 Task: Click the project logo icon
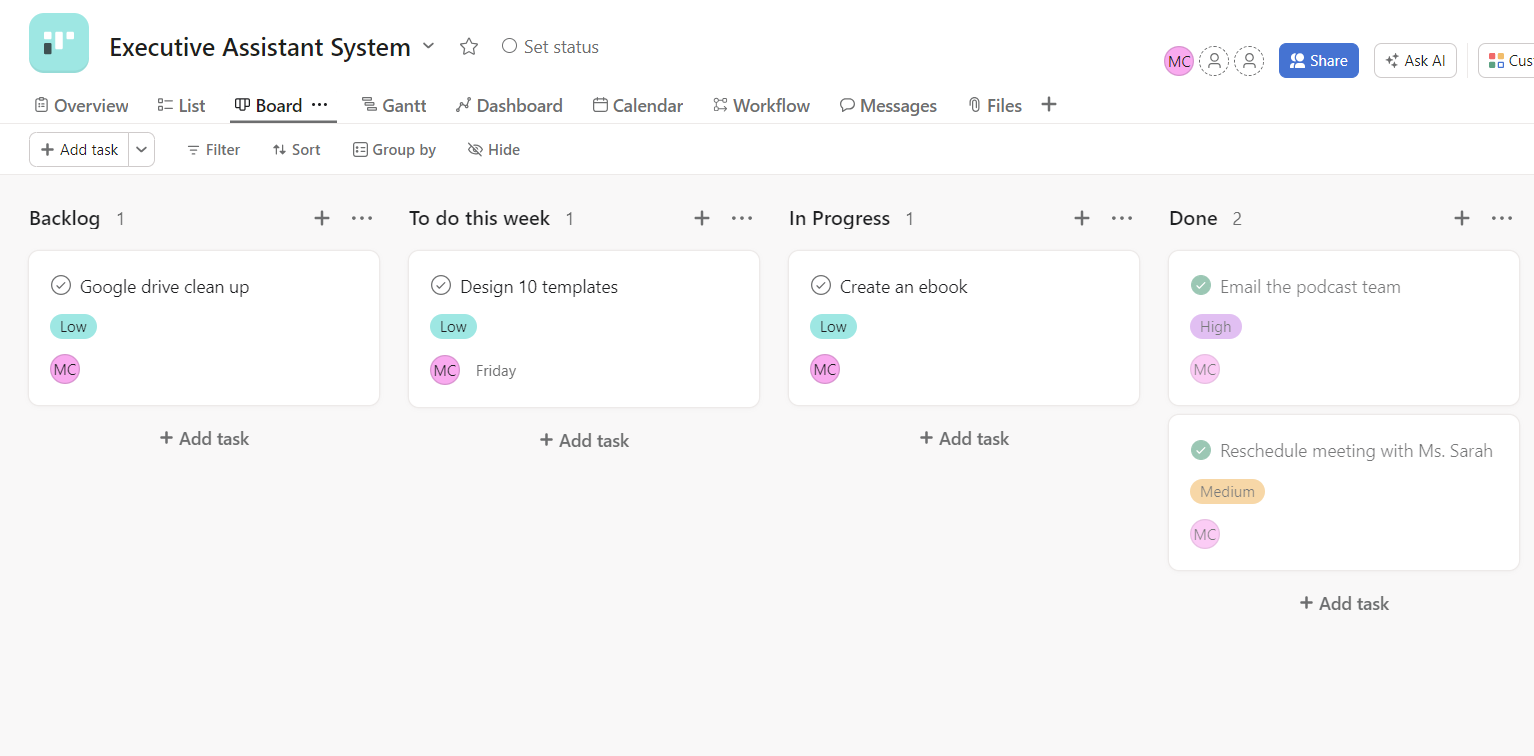pos(59,43)
